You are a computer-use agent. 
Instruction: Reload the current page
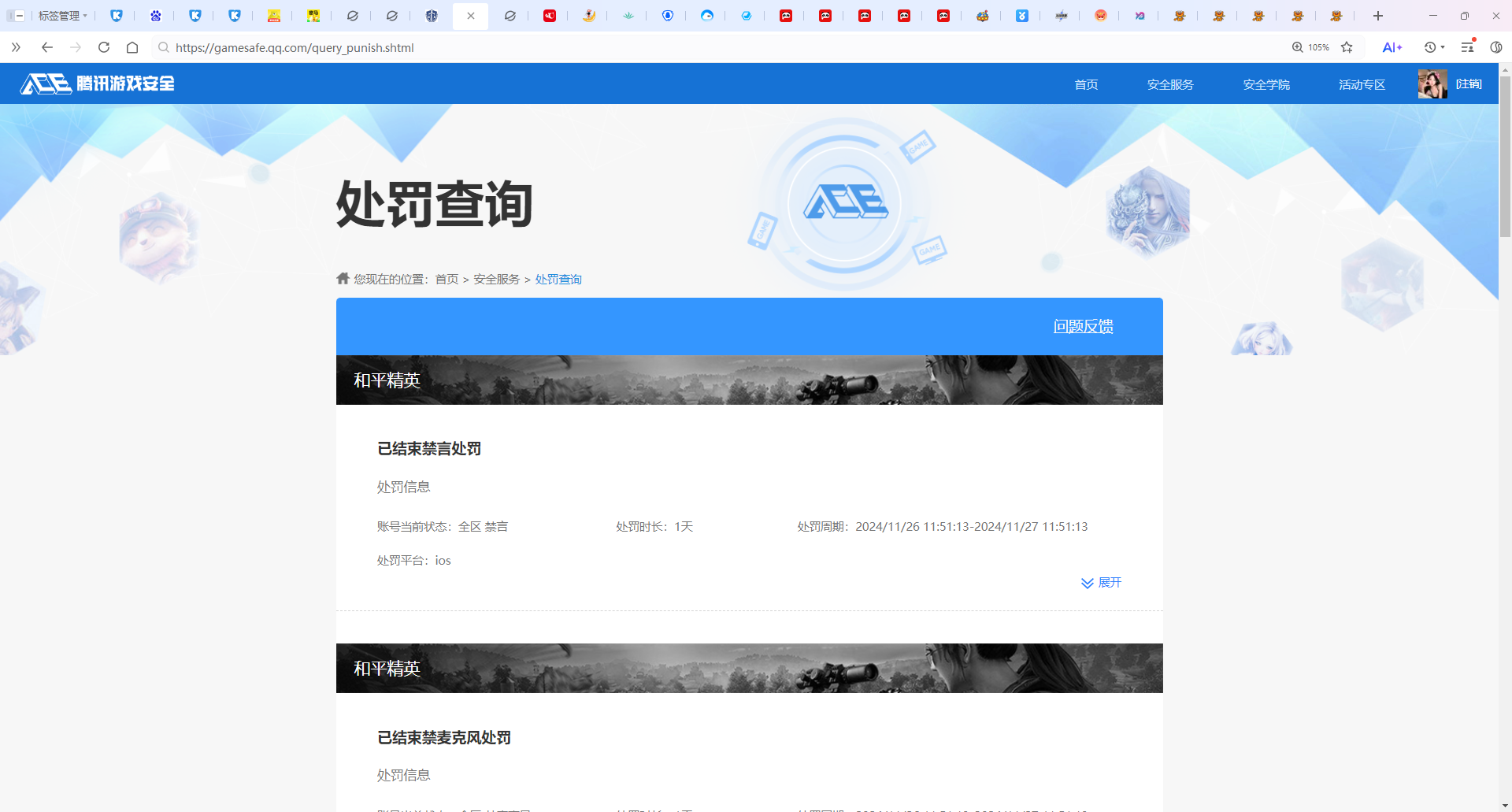103,47
